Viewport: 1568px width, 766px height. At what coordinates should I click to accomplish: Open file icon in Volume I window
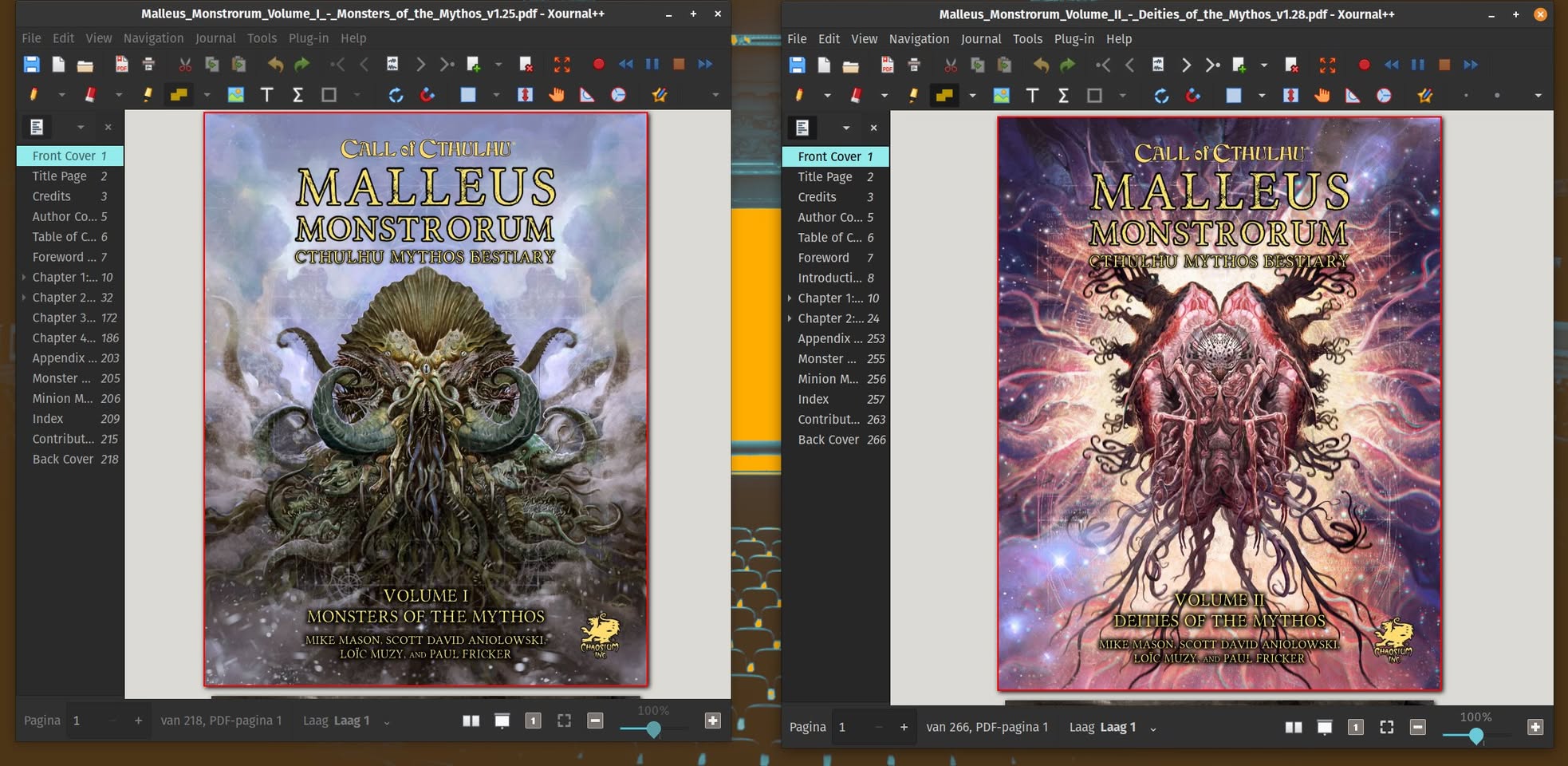[x=85, y=65]
